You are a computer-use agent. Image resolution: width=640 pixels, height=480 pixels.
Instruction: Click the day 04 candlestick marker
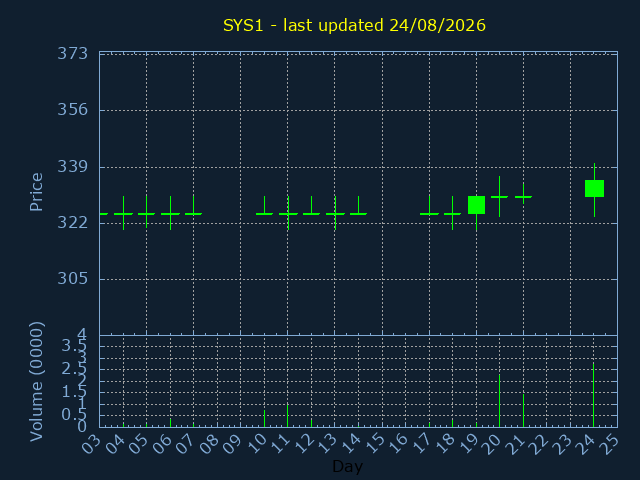123,213
